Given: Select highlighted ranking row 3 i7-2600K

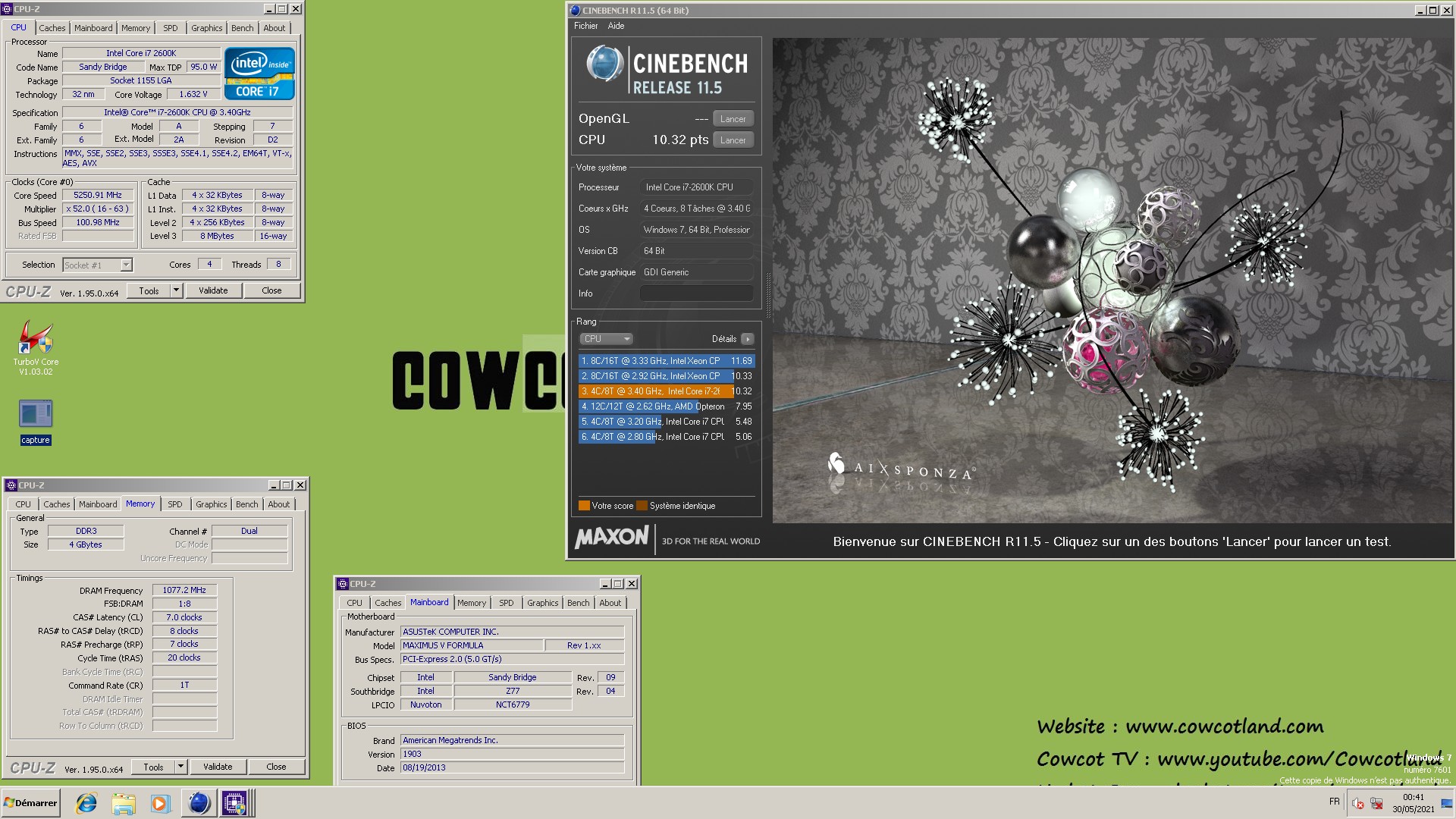Looking at the screenshot, I should (x=667, y=391).
